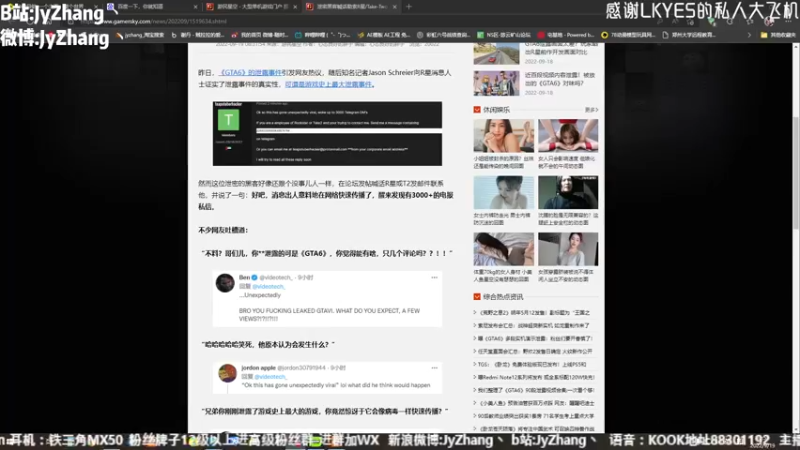Click the 更多 link in 休闲娱乐 section
Viewport: 800px width, 450px height.
(x=591, y=110)
